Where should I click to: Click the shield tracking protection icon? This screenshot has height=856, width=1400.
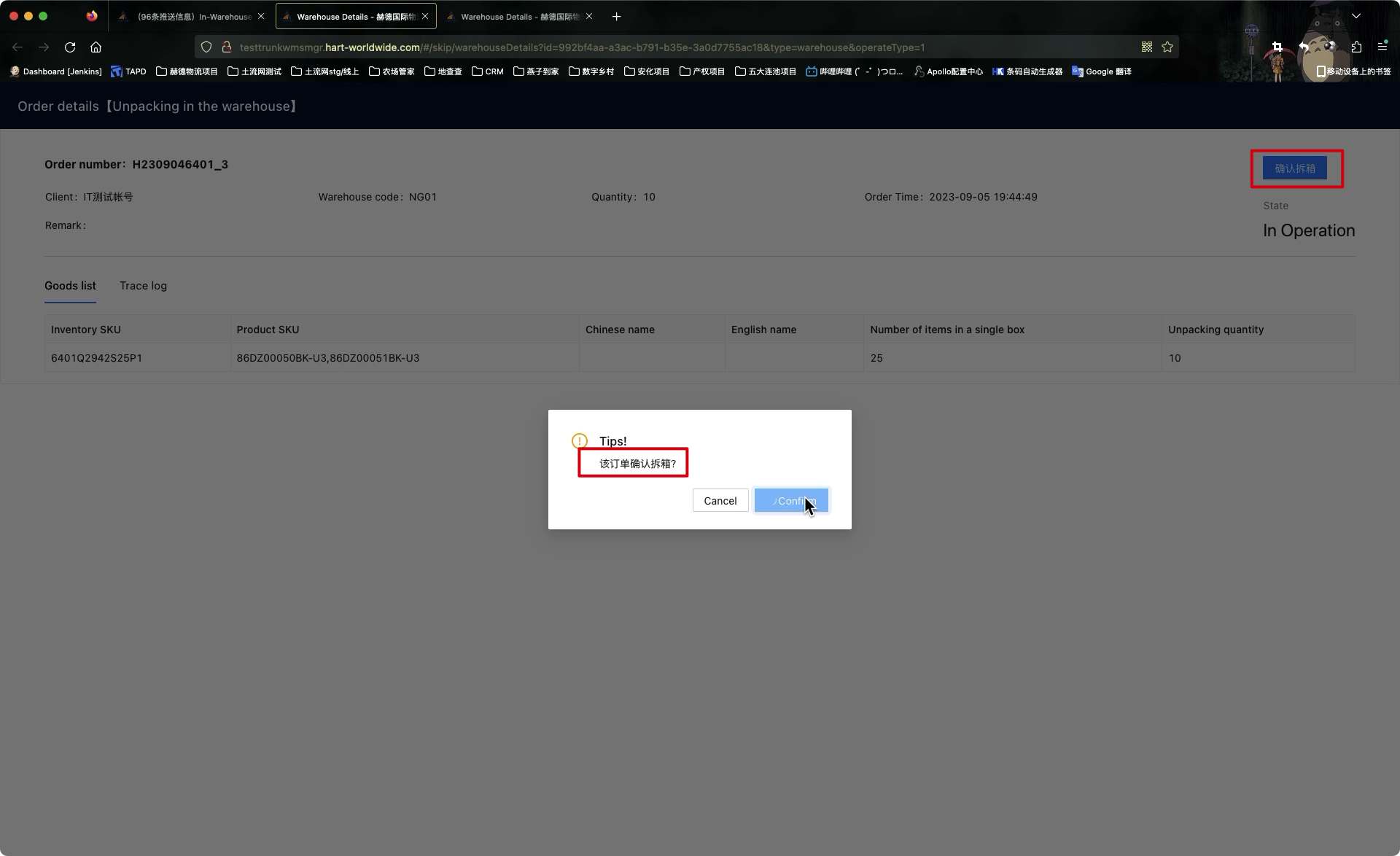[x=206, y=47]
